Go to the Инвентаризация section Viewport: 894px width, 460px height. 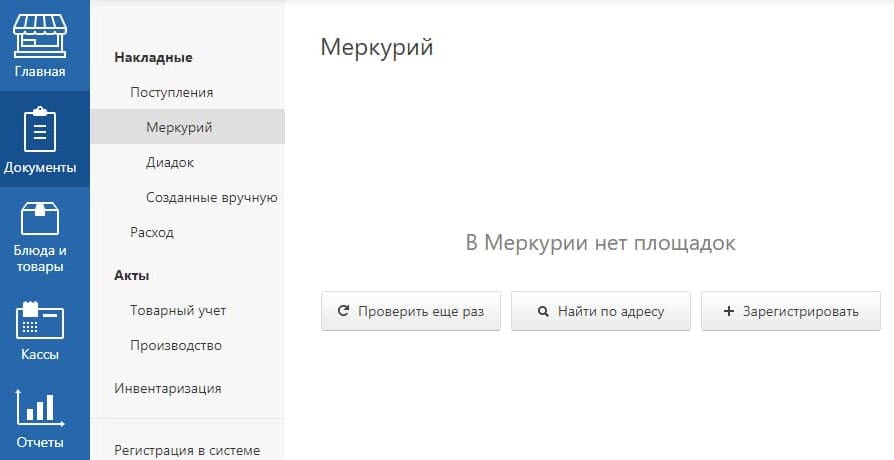168,389
